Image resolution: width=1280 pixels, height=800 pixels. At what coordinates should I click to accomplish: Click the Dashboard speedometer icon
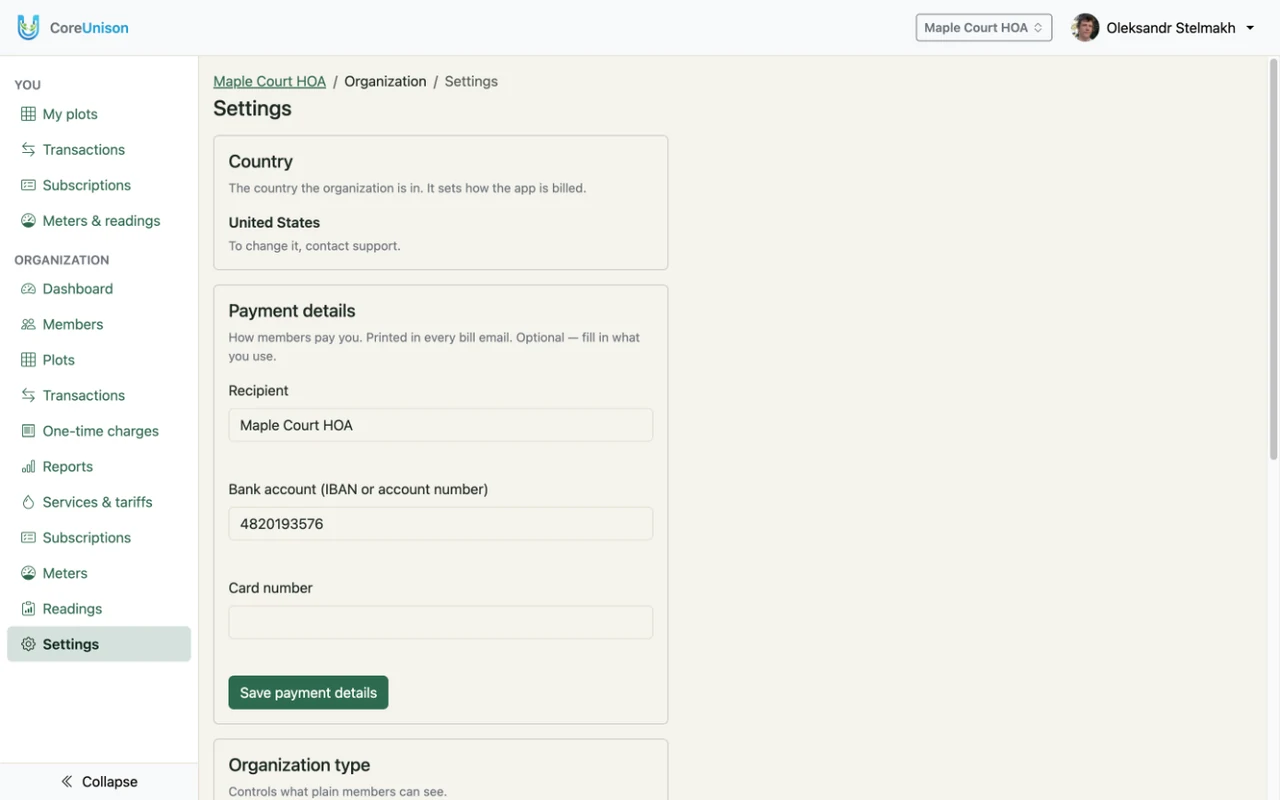(x=28, y=289)
